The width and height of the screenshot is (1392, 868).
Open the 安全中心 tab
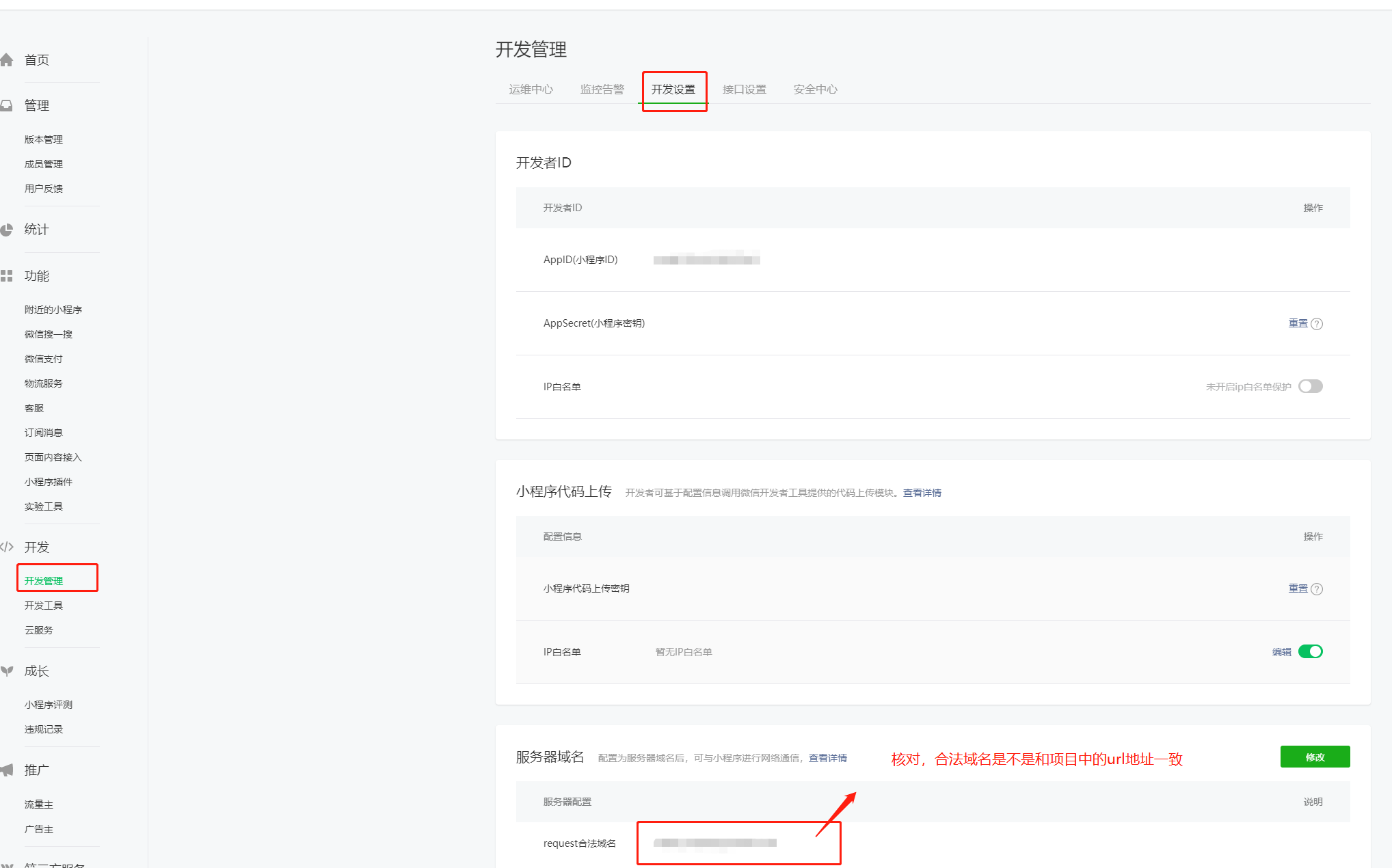(x=815, y=89)
